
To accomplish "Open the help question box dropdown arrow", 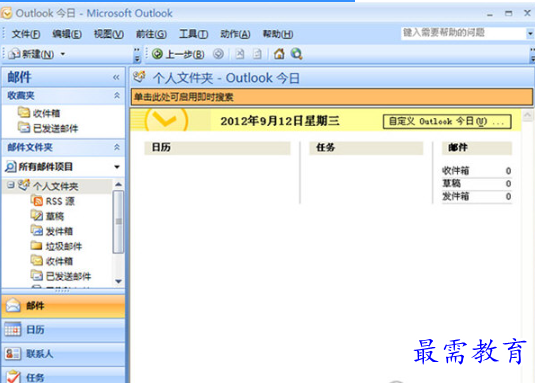I will point(530,33).
